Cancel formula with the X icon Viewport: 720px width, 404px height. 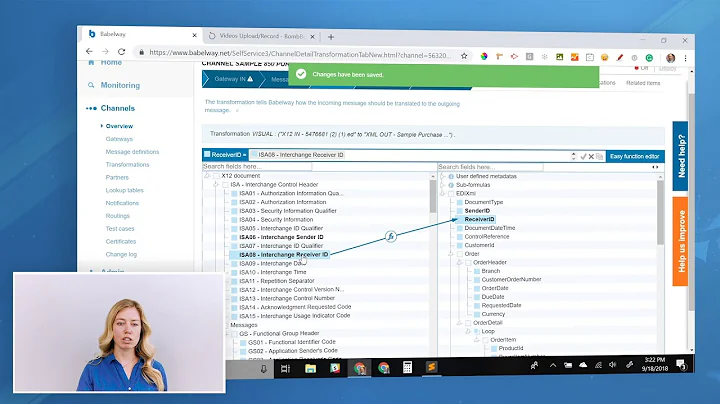591,157
